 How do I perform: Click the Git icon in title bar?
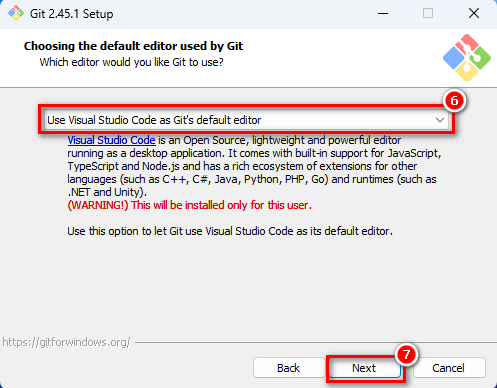point(16,13)
